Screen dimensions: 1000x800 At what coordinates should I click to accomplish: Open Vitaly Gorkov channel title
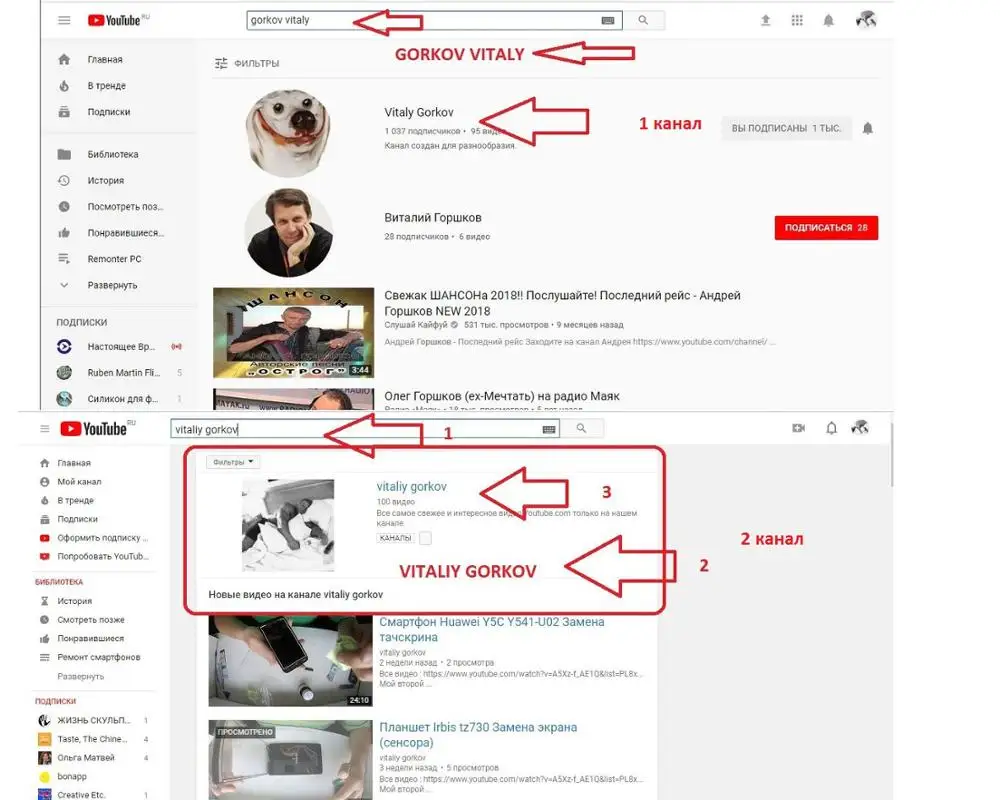tap(419, 112)
